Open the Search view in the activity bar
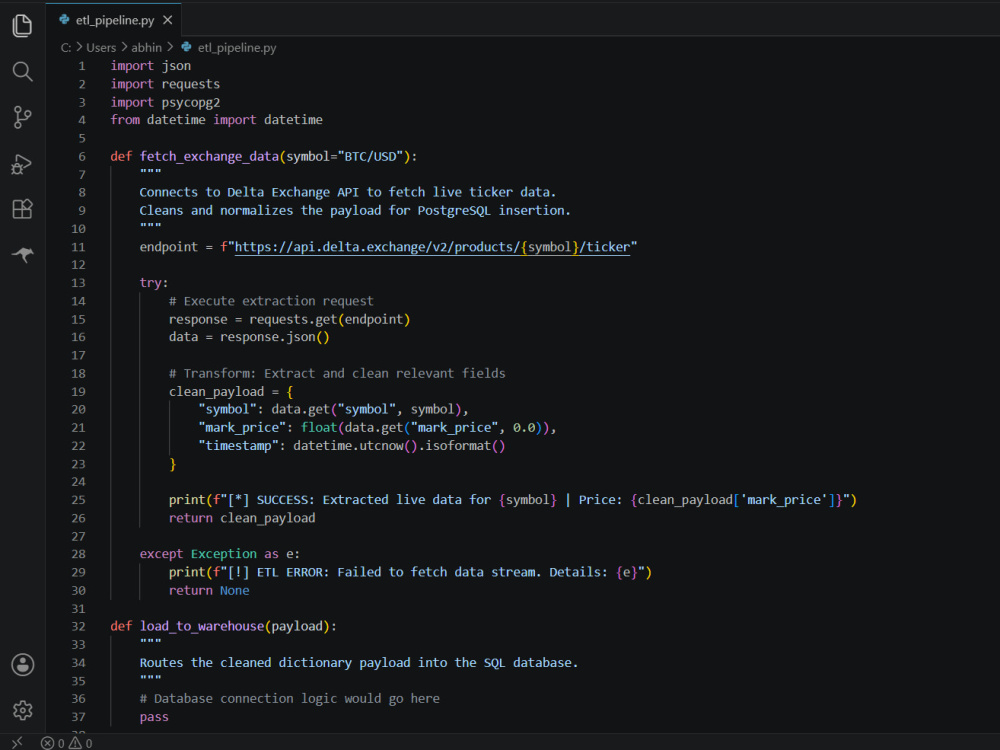This screenshot has width=1000, height=750. point(22,71)
